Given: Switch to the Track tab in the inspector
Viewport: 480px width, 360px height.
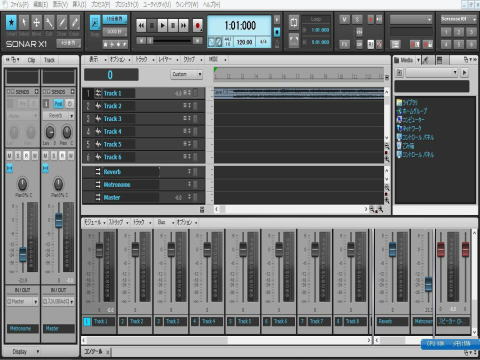Looking at the screenshot, I should 49,60.
